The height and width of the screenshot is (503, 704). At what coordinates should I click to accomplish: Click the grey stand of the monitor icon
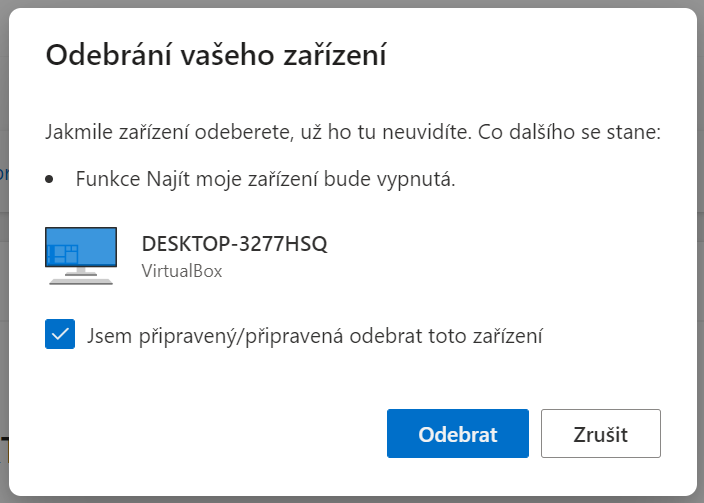(81, 276)
